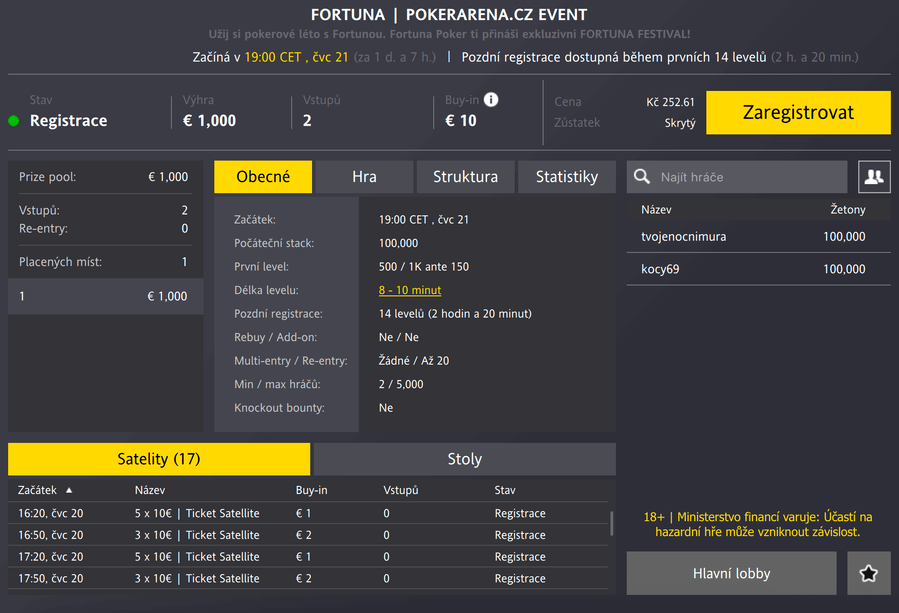Click the Prize pool € 1,000 row
Screen dimensions: 899x613
click(x=104, y=177)
